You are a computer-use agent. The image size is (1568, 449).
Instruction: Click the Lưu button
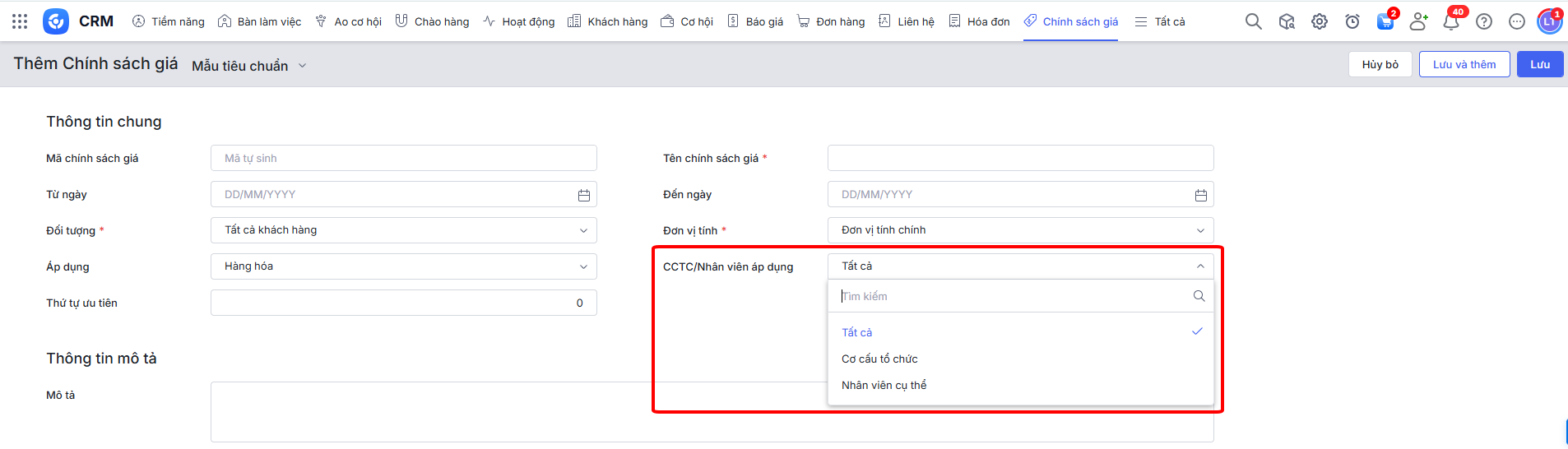tap(1539, 64)
